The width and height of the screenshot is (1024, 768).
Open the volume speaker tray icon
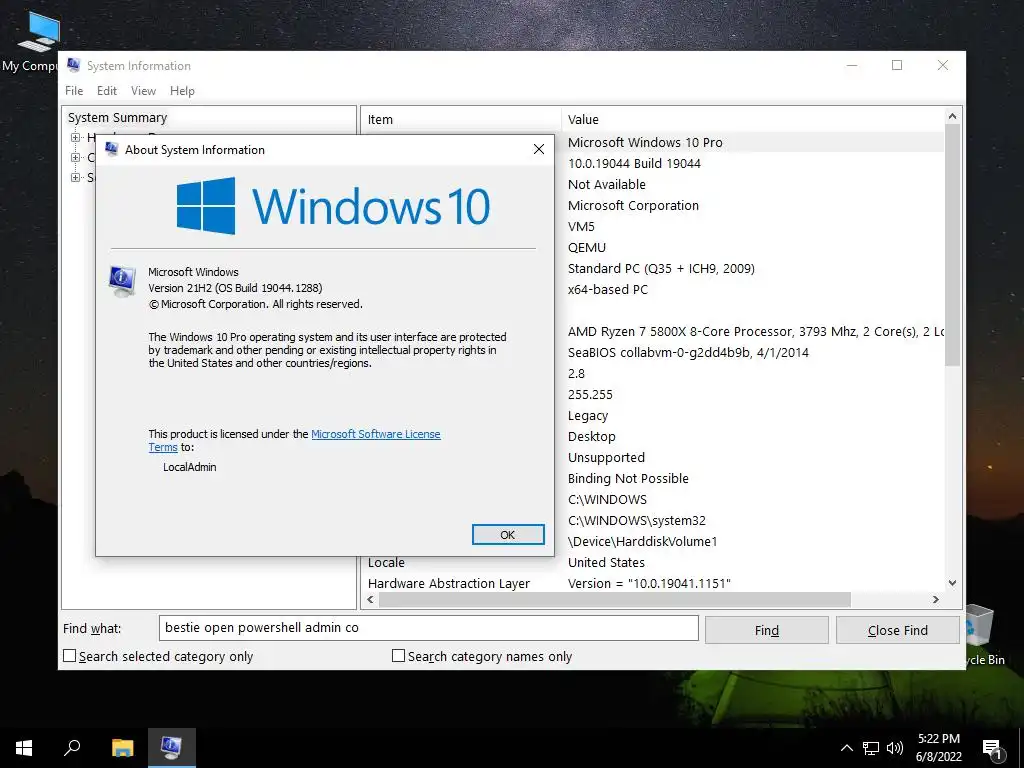(x=895, y=748)
